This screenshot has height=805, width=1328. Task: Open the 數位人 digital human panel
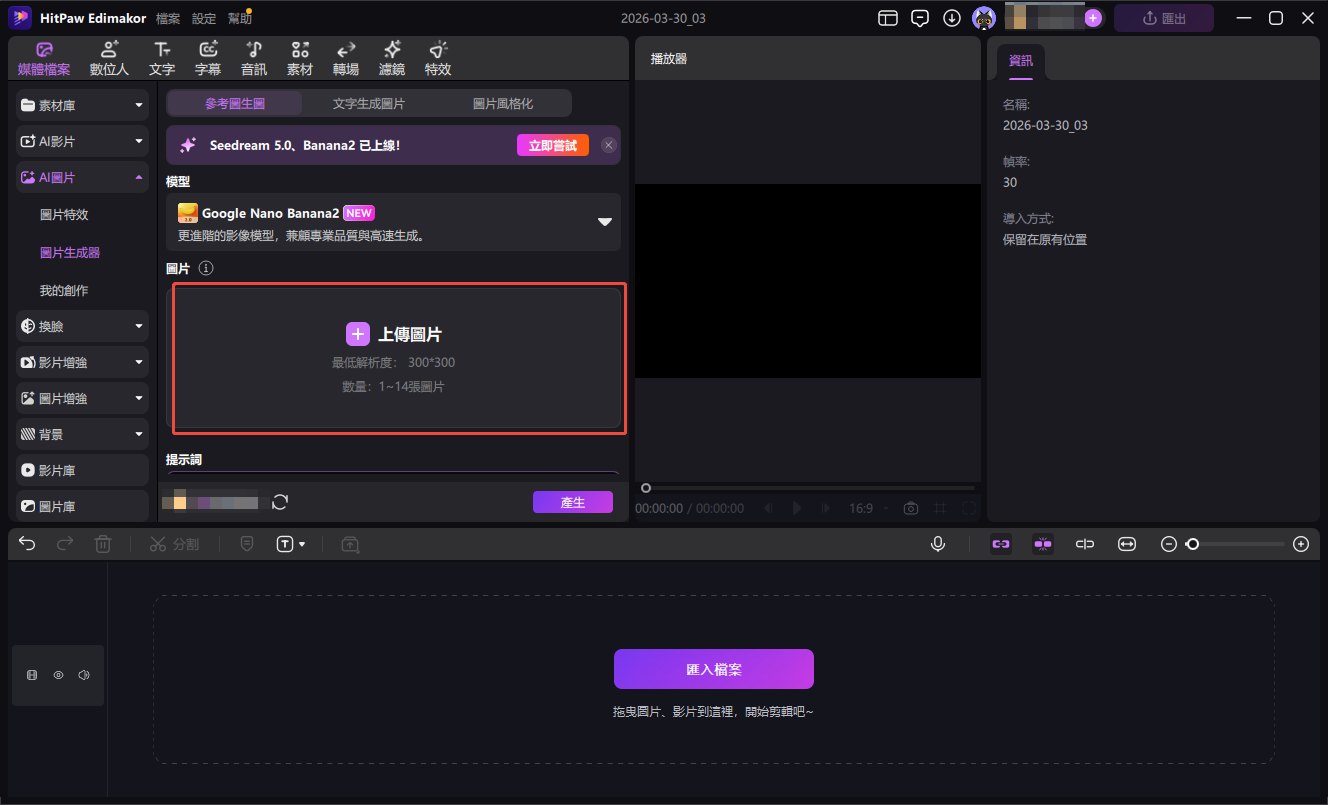[108, 57]
